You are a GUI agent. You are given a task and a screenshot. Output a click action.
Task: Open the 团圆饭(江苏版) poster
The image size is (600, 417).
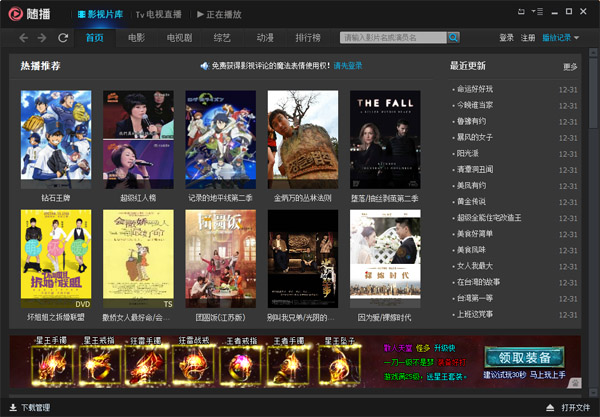tap(220, 259)
